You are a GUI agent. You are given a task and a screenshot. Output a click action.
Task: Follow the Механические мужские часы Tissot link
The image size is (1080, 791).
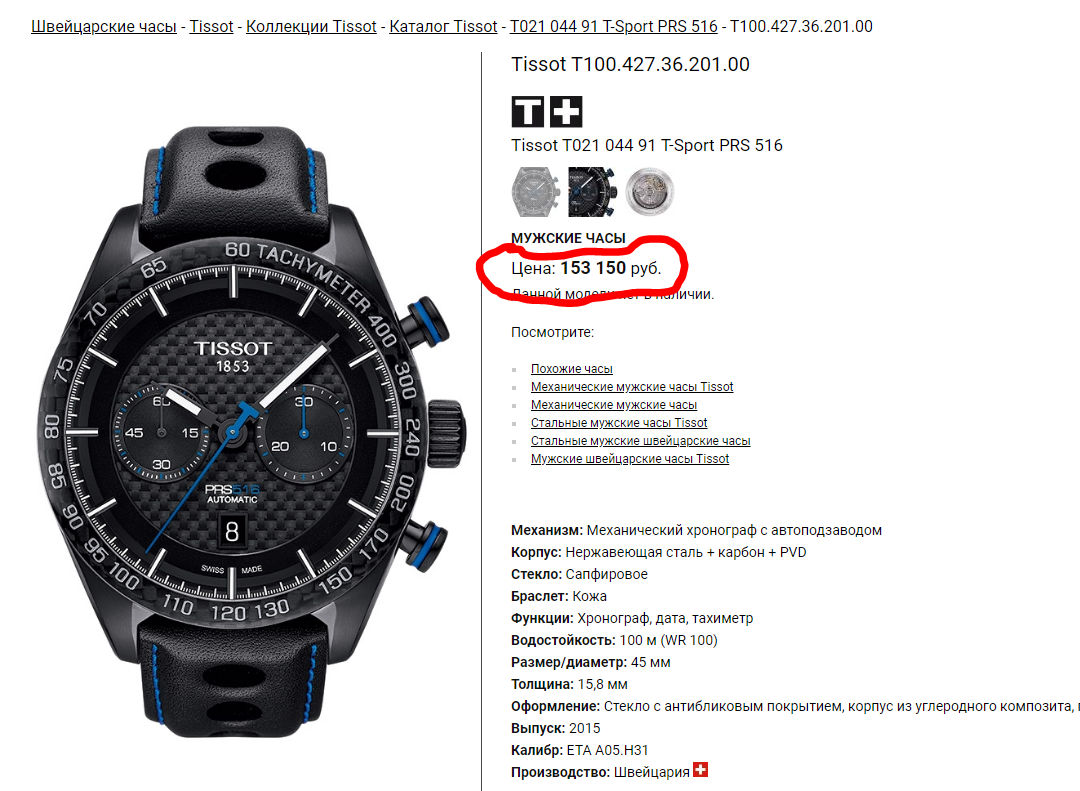click(632, 387)
